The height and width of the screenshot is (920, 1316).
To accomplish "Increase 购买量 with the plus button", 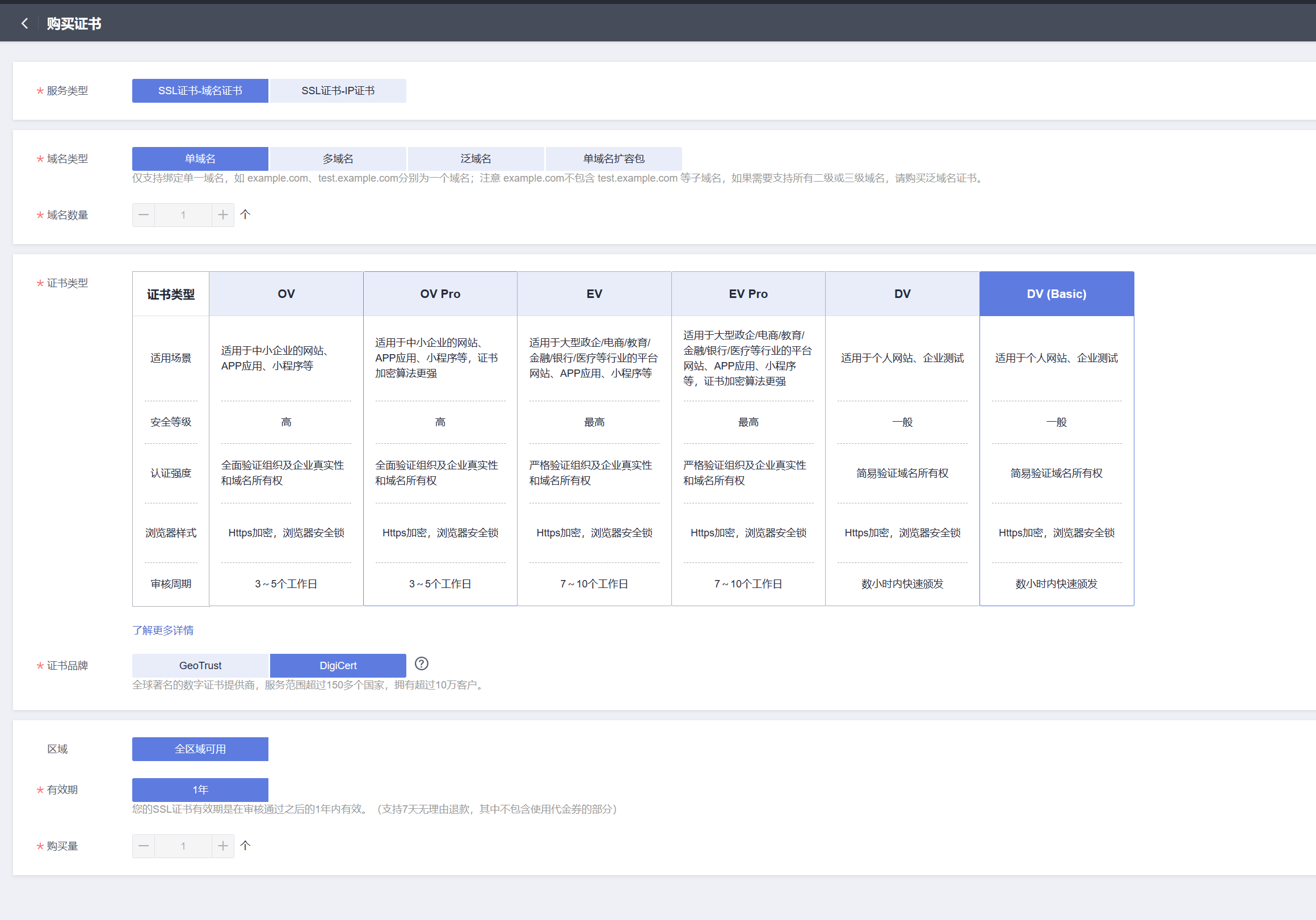I will [223, 846].
